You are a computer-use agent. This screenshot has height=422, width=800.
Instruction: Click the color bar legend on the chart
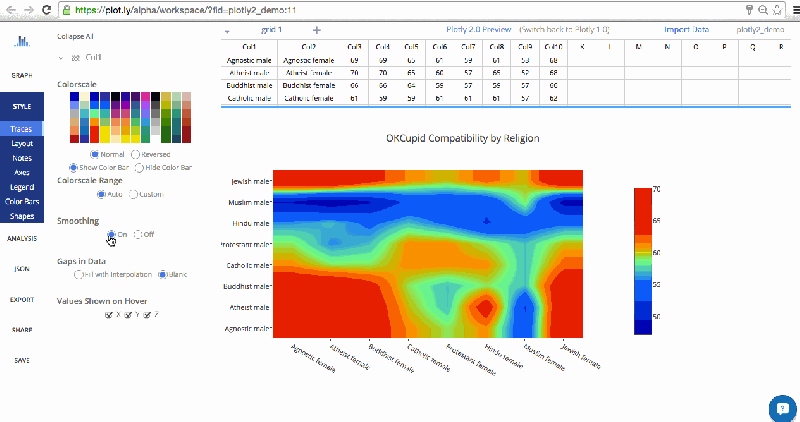(x=643, y=261)
